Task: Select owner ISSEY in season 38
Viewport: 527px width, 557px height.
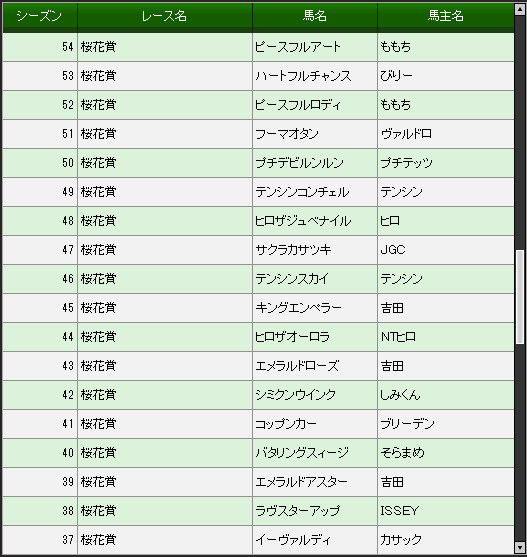Action: (x=400, y=511)
